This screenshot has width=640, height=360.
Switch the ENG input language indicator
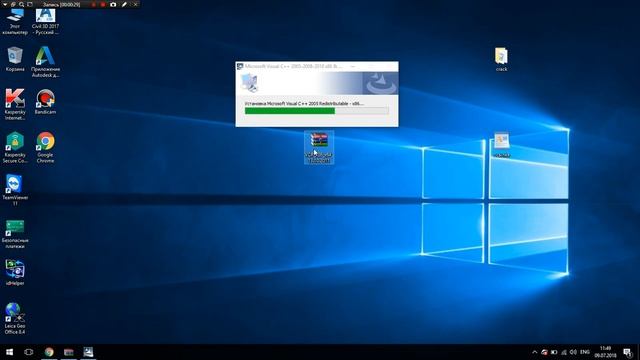click(x=585, y=352)
